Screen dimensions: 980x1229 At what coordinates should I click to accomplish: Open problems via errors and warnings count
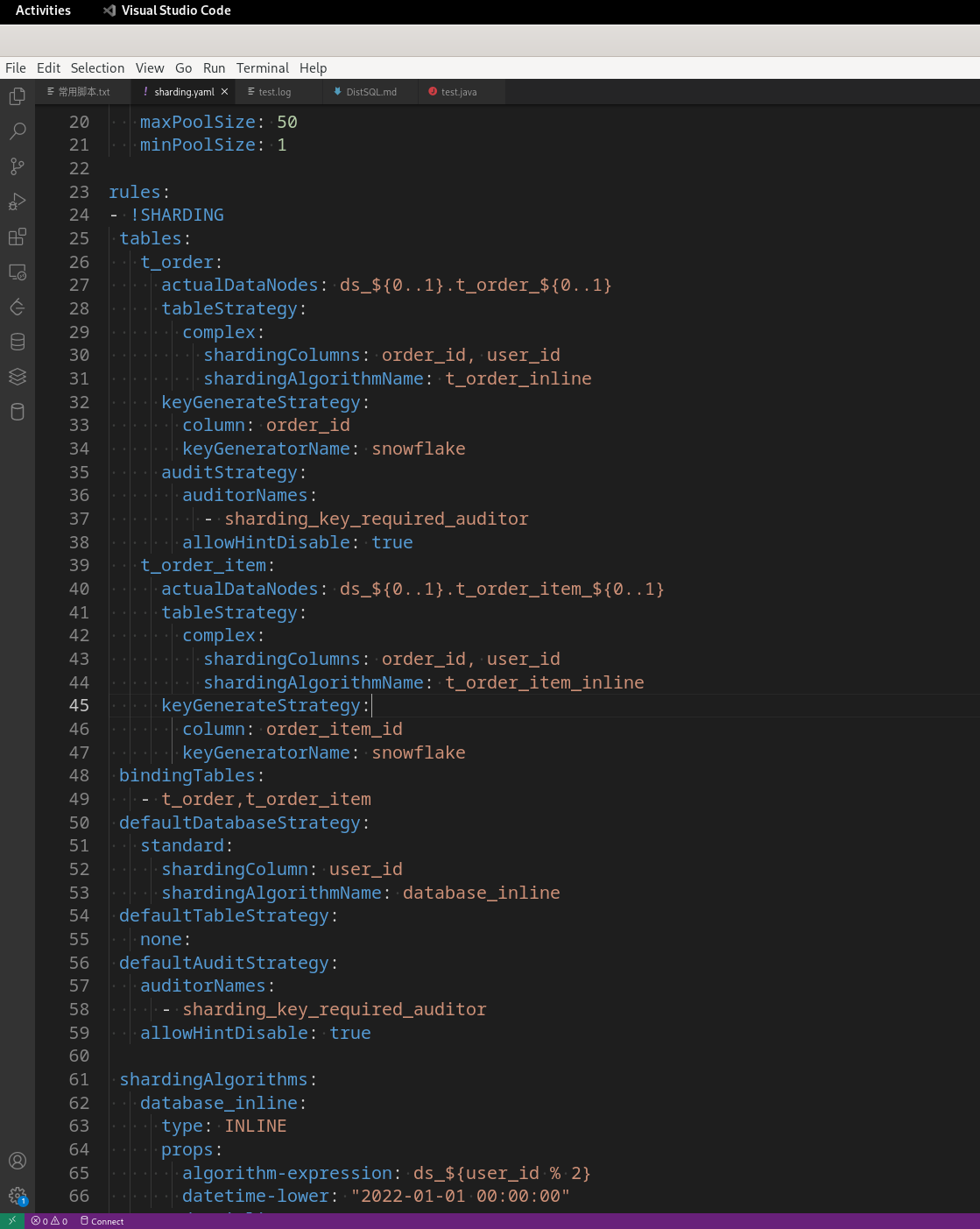49,1221
